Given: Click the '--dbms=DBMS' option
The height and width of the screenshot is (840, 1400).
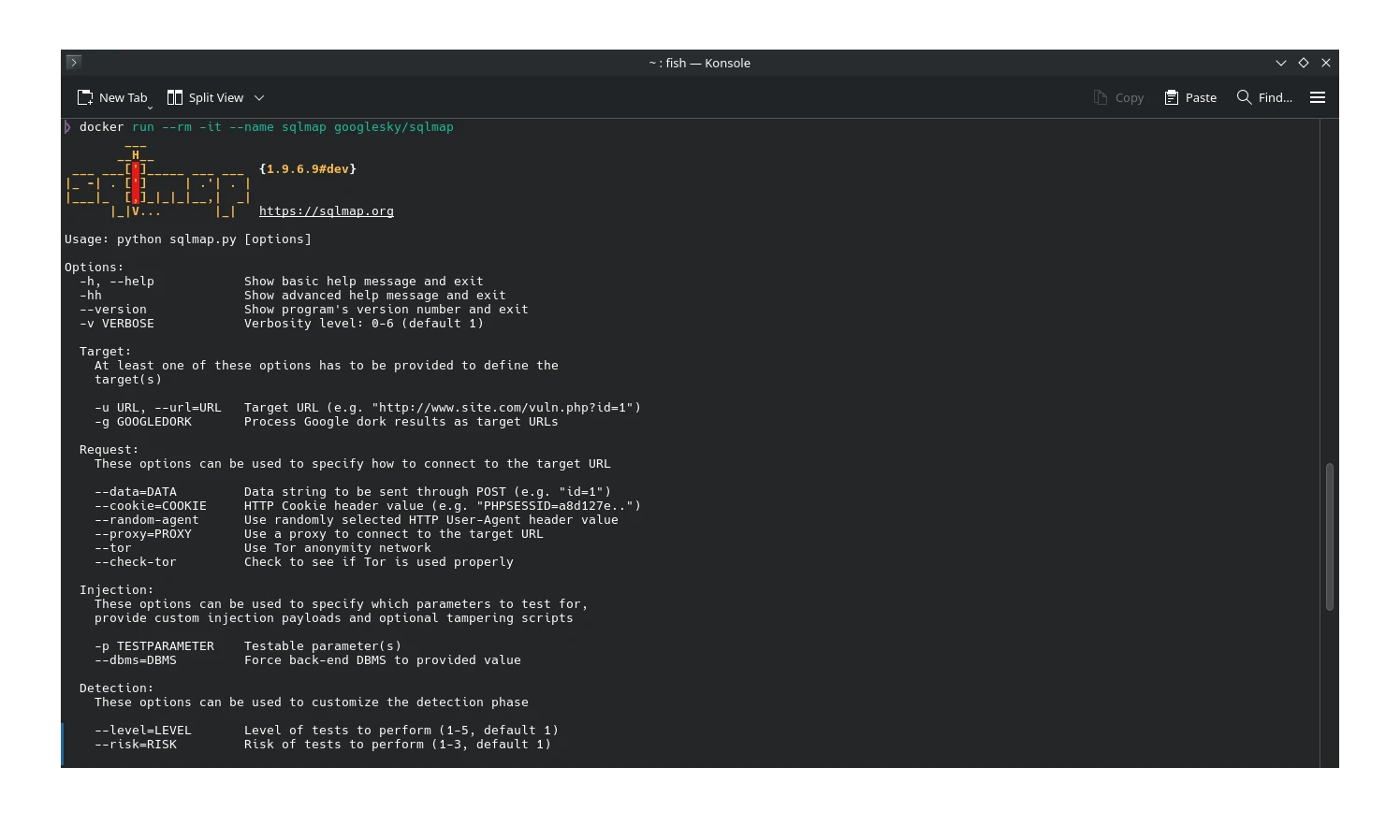Looking at the screenshot, I should [136, 660].
